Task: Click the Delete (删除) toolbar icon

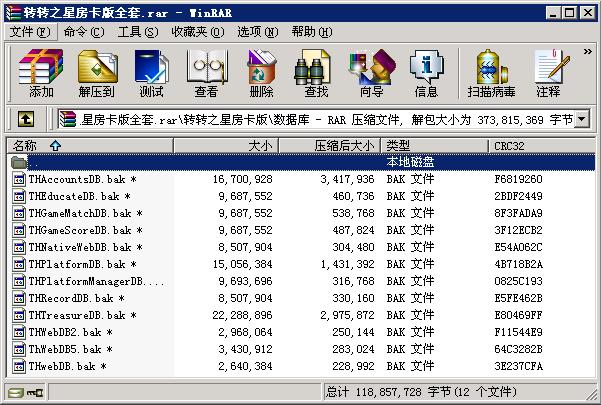Action: click(261, 73)
